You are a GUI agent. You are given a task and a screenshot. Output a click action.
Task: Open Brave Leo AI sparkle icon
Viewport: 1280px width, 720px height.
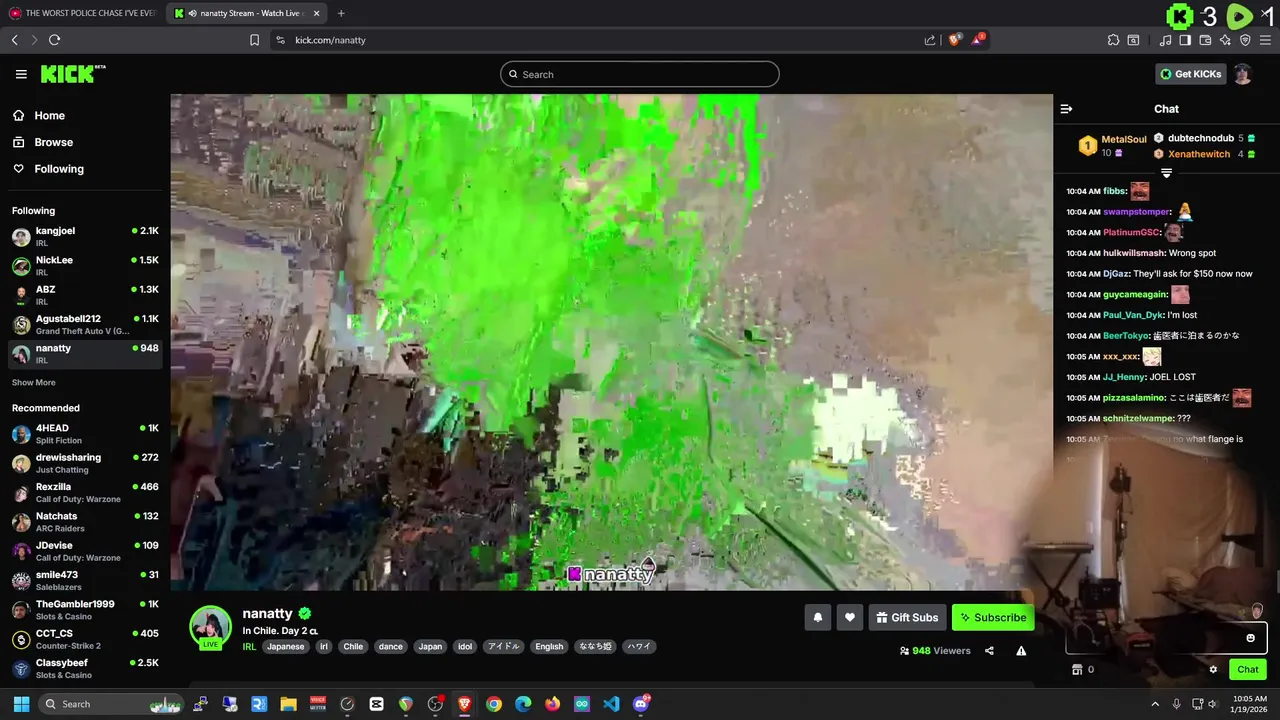click(x=1225, y=40)
